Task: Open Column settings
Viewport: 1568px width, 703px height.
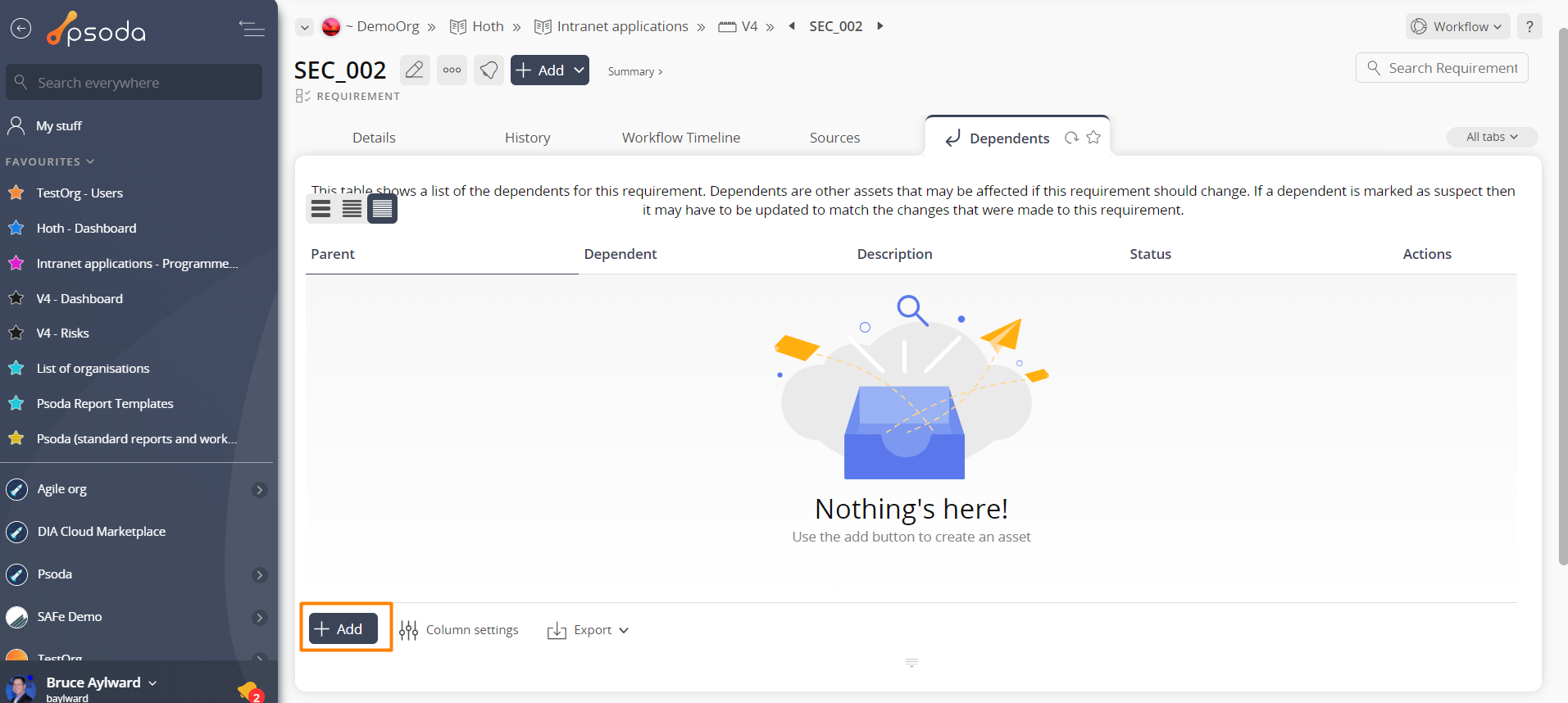Action: pos(459,630)
